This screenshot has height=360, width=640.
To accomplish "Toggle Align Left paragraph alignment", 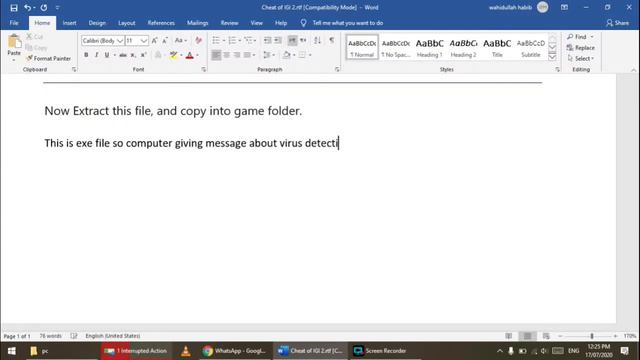I will [216, 55].
